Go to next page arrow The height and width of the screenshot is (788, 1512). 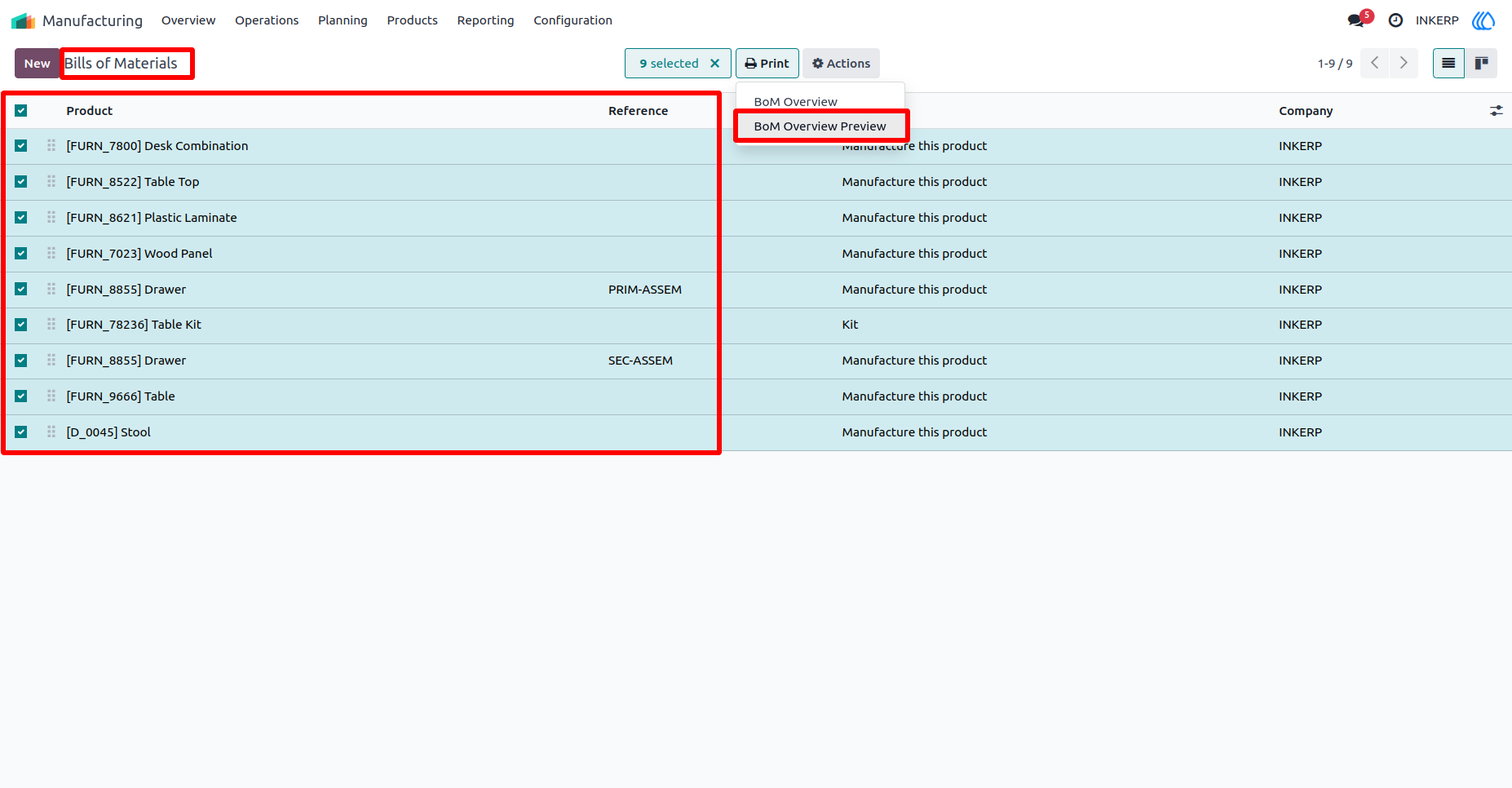pos(1404,63)
